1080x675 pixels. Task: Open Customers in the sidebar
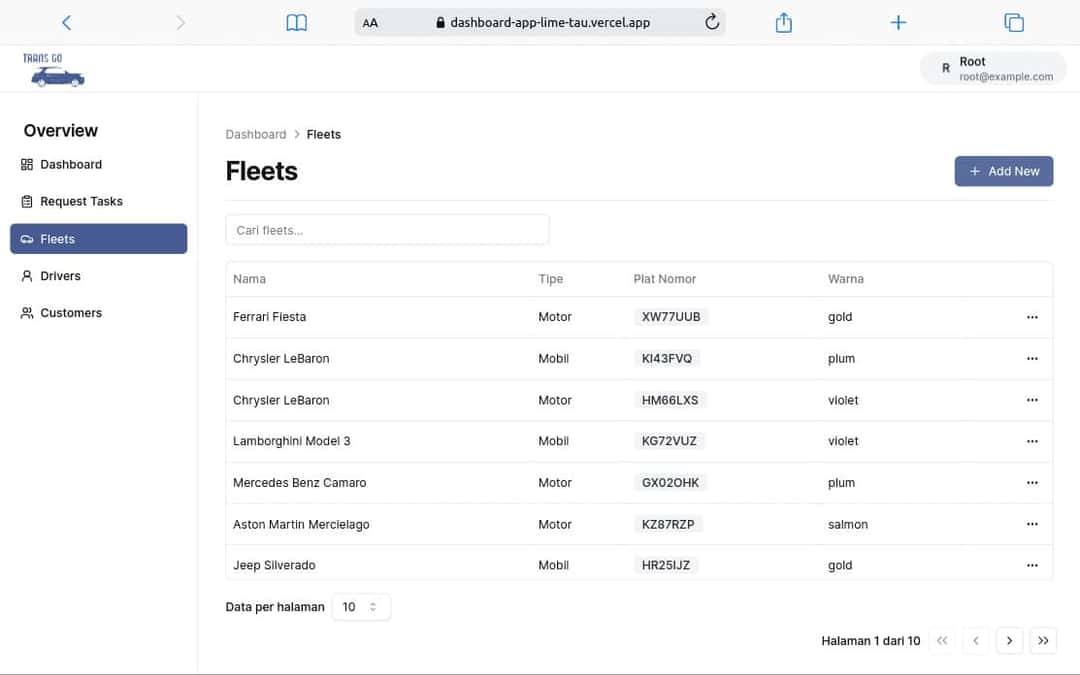(98, 313)
